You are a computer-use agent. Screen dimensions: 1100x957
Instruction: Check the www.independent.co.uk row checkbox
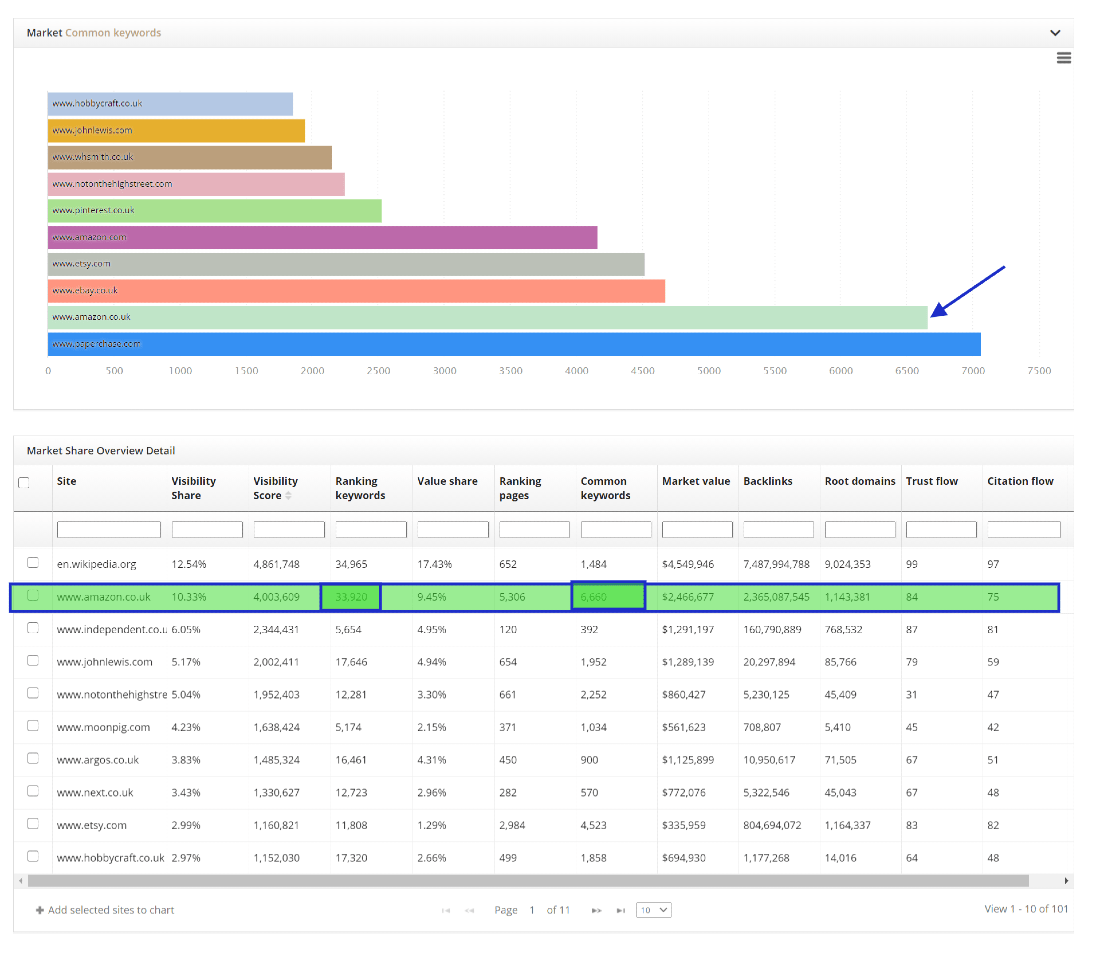[33, 628]
